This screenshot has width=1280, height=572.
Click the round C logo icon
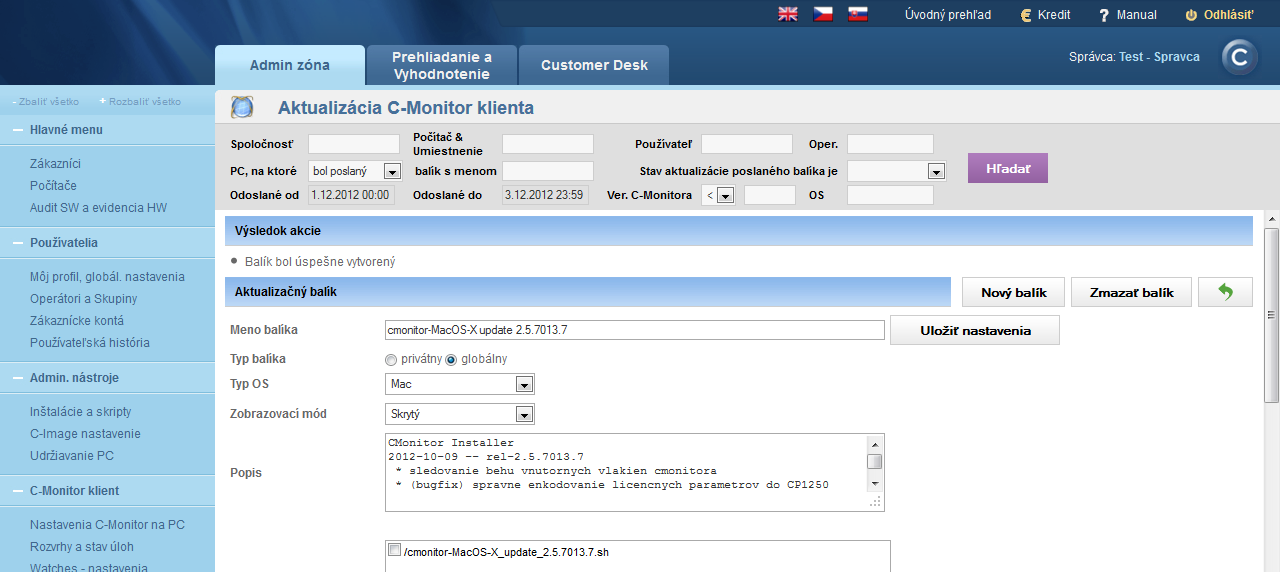[1240, 58]
